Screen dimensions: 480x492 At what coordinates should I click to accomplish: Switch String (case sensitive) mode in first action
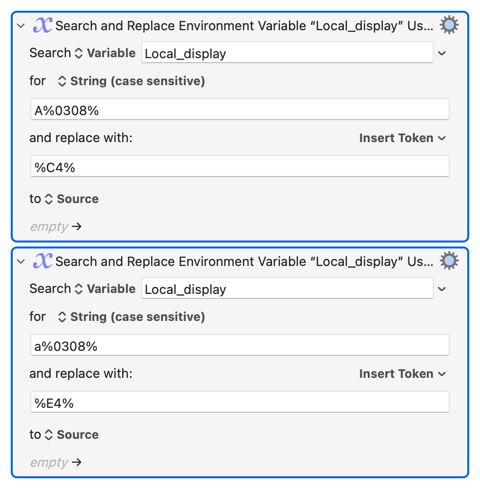point(131,81)
